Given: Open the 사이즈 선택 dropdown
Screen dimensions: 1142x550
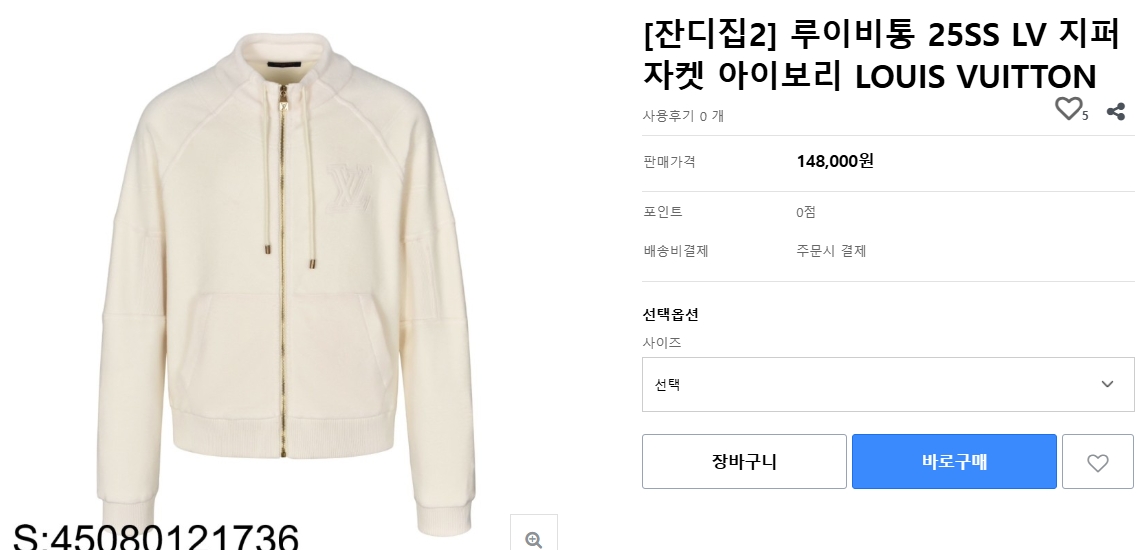Looking at the screenshot, I should point(887,384).
